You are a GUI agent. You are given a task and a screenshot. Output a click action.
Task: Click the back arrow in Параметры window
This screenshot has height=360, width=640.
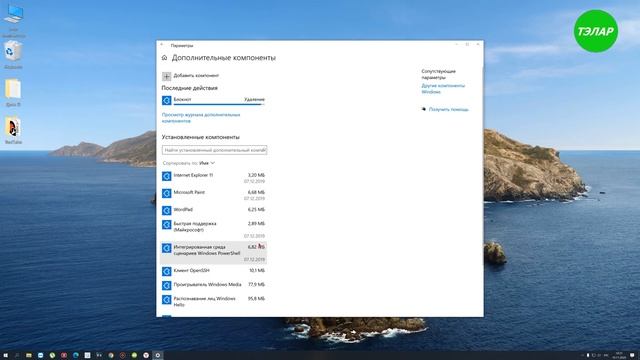coord(162,45)
